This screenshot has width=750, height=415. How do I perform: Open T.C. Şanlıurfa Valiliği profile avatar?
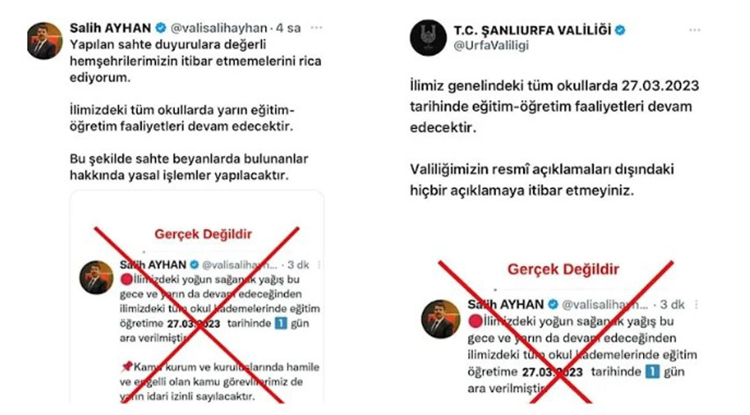pos(428,38)
